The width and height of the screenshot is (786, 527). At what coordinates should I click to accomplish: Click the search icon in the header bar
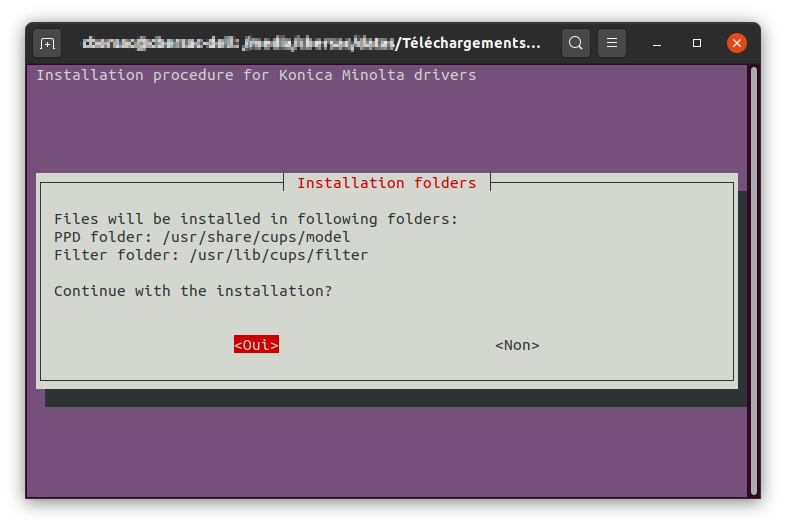(575, 43)
